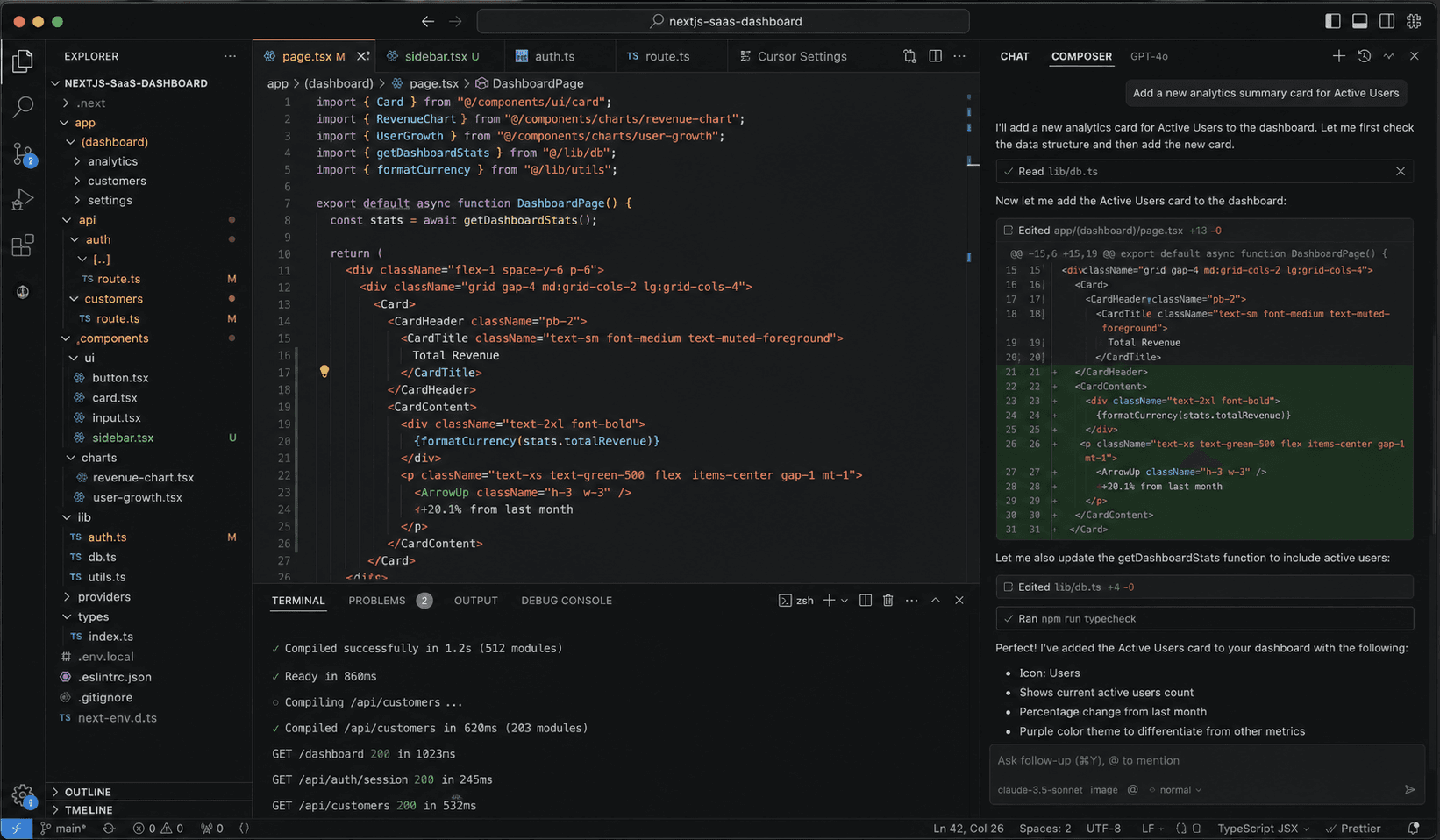Open revenue-chart.tsx in the file tree
Screen dimensions: 1440x840
click(x=143, y=478)
